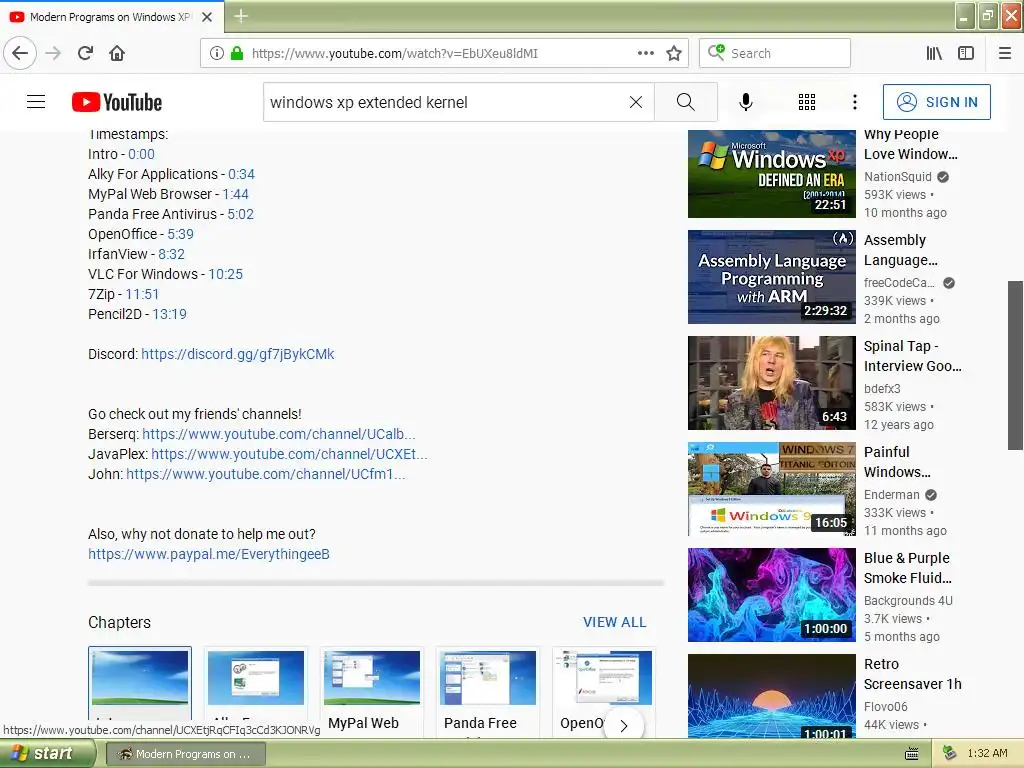Jump to 7Zip timestamp 11:51
This screenshot has height=768, width=1024.
(x=142, y=295)
